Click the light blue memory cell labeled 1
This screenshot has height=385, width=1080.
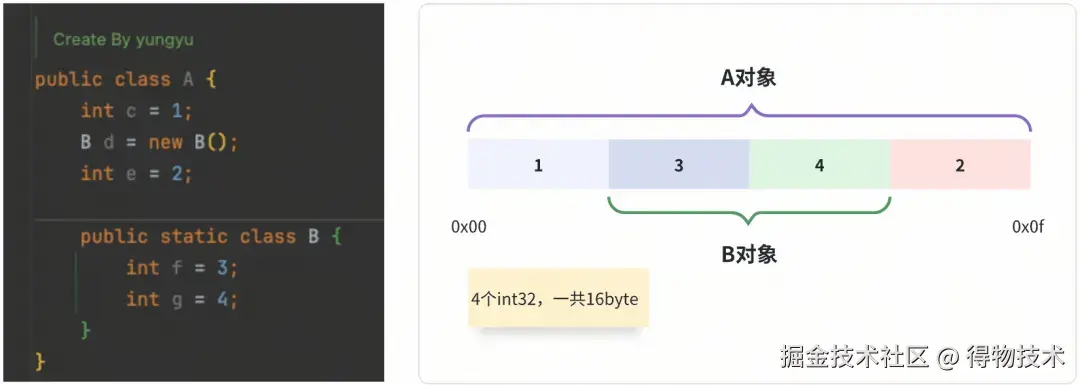(538, 165)
